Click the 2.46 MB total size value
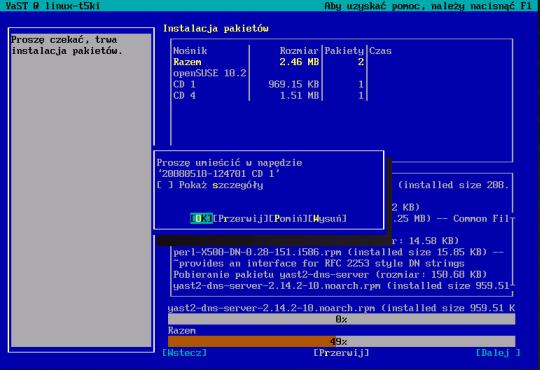 [299, 62]
